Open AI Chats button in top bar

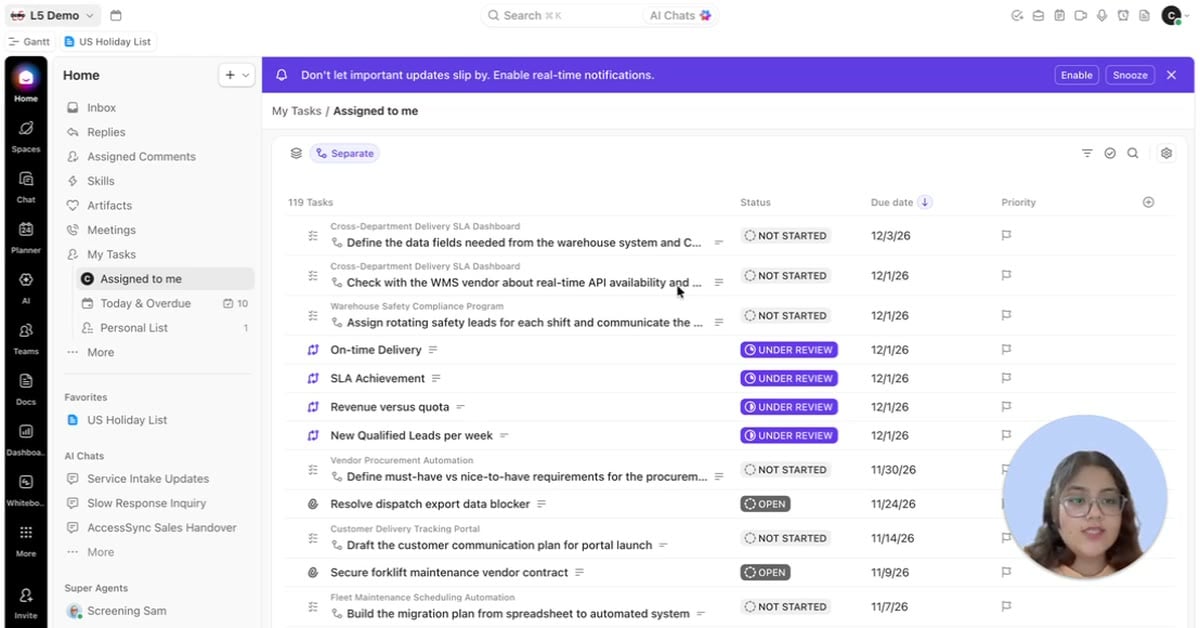pyautogui.click(x=680, y=16)
